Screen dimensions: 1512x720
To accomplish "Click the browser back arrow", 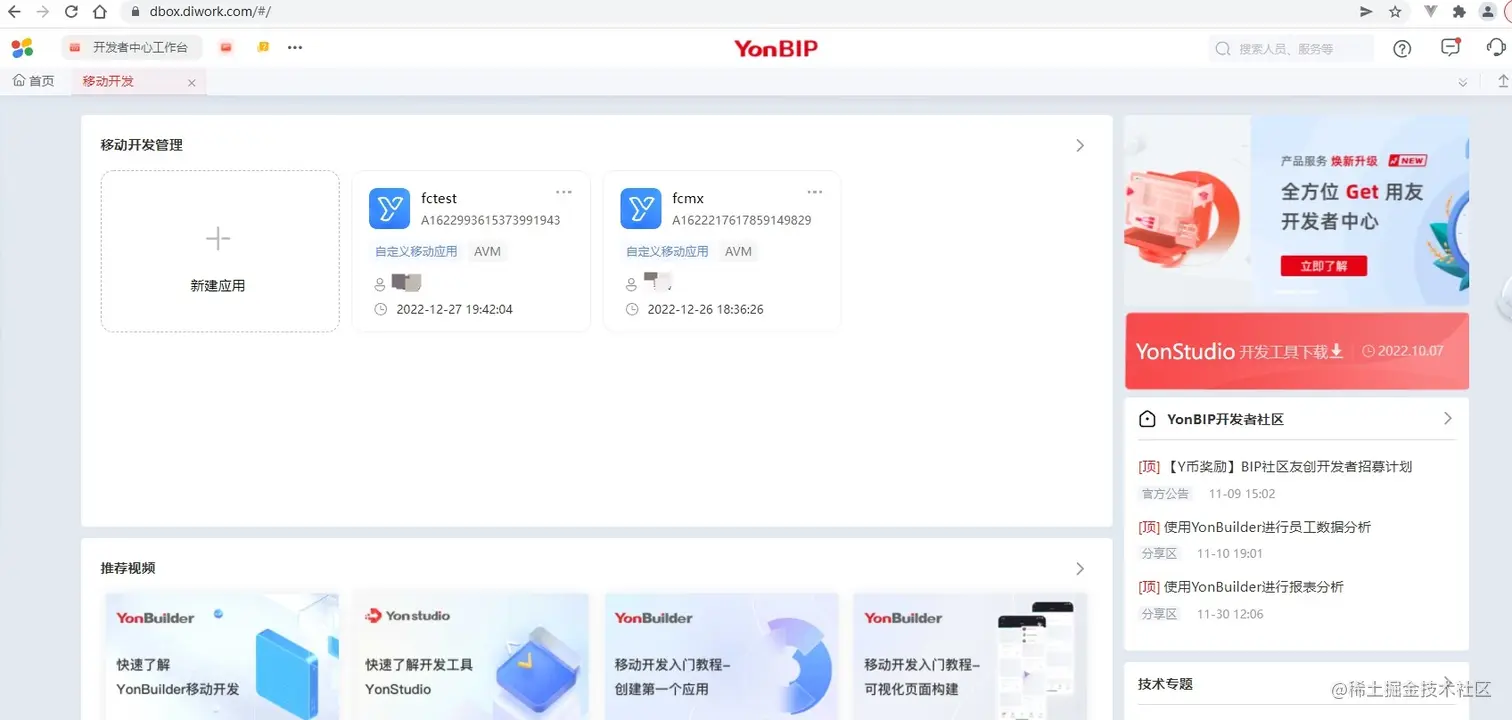I will [x=14, y=12].
